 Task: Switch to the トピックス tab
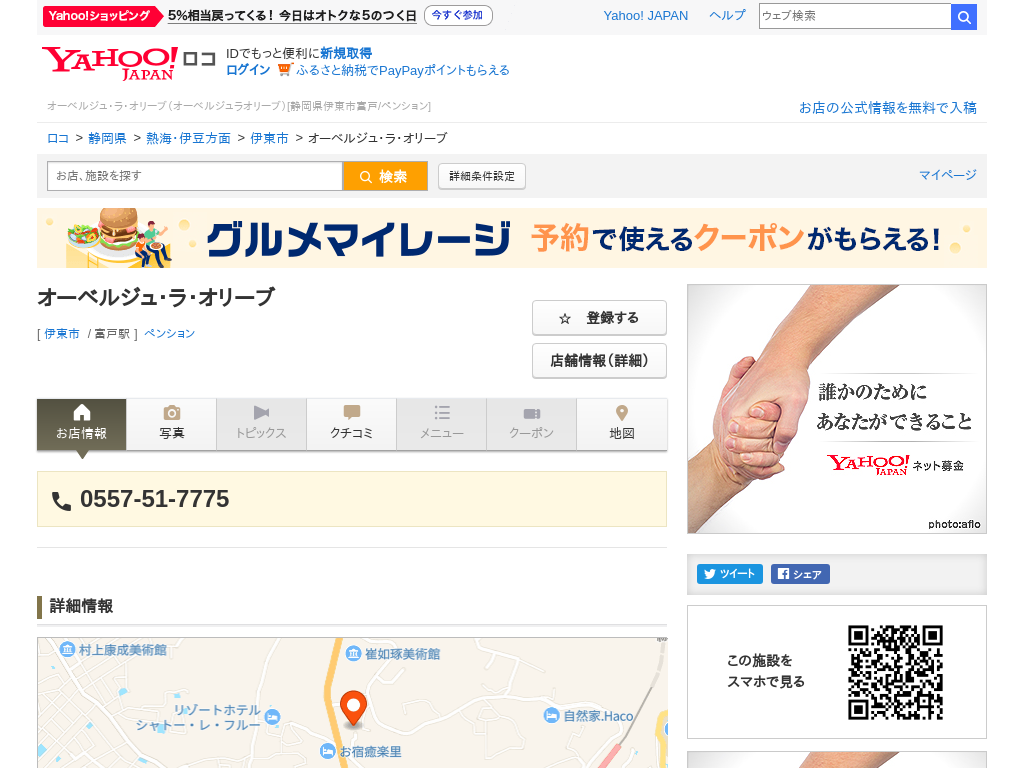pyautogui.click(x=261, y=424)
